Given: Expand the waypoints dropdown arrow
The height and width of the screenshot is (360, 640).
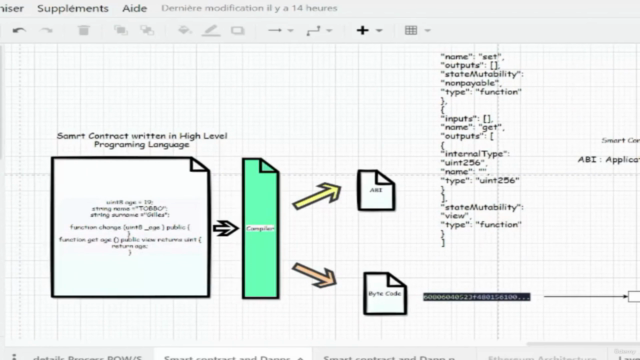Looking at the screenshot, I should click(329, 31).
